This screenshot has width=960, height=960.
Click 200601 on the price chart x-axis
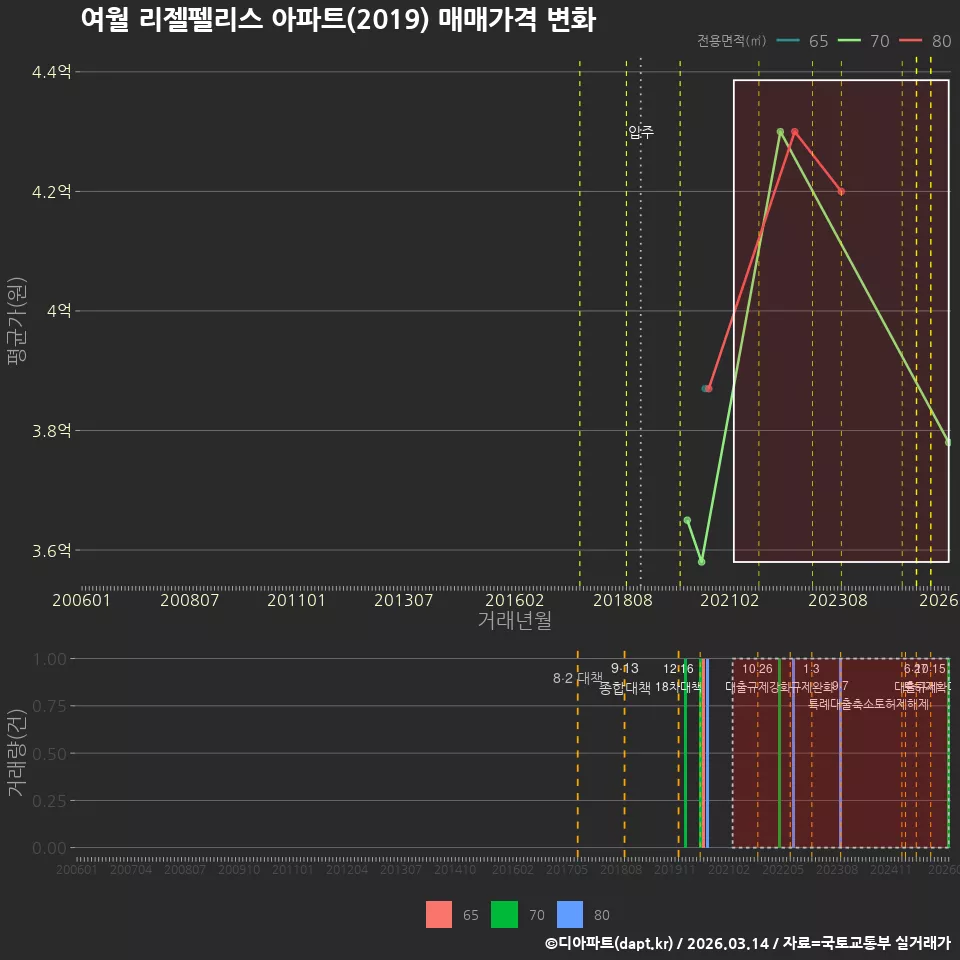[x=81, y=600]
